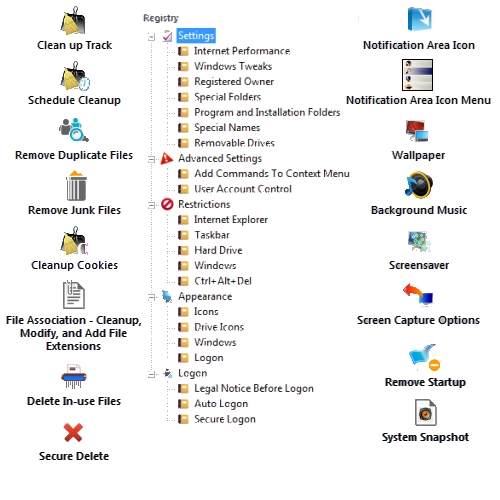Screen dimensions: 500x500
Task: Click the Appearance node icon
Action: 167,296
